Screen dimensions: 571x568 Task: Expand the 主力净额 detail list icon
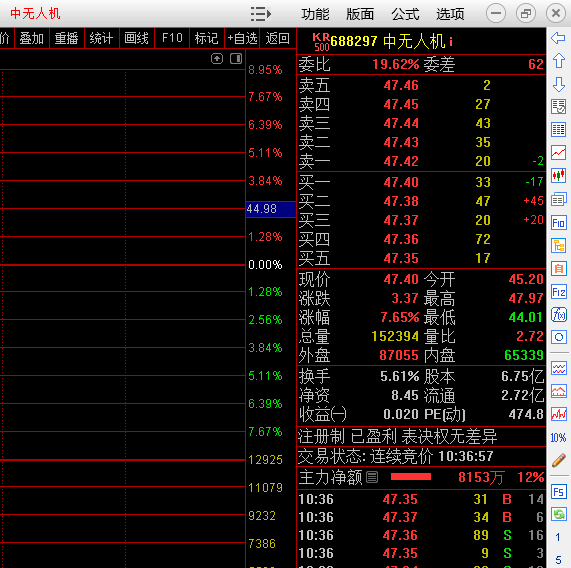pos(372,477)
